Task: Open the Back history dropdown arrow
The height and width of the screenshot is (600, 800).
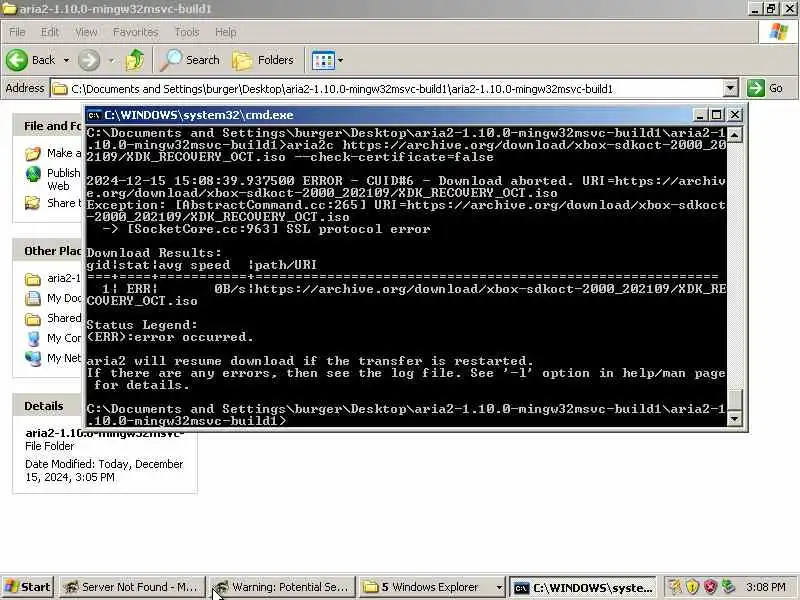Action: [x=66, y=60]
